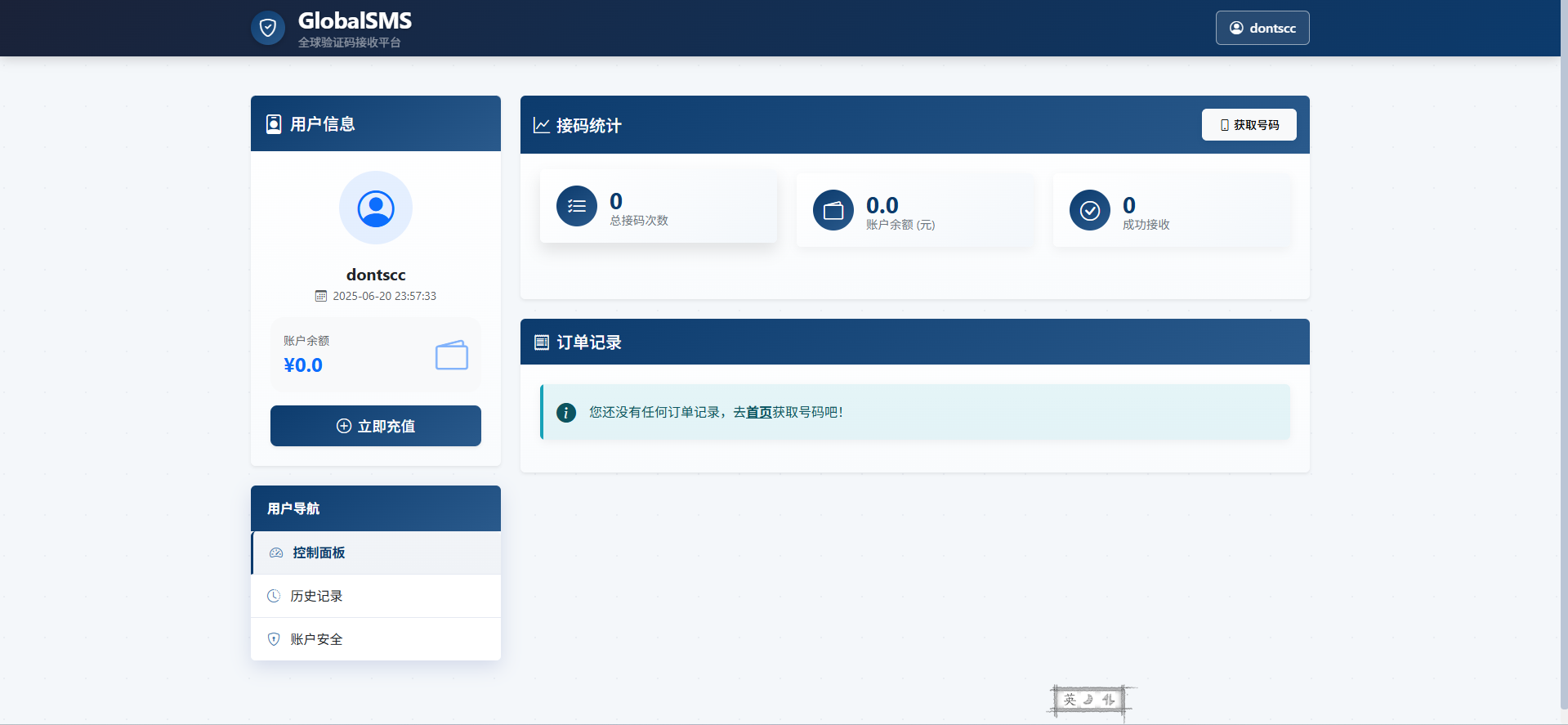
Task: Click the info icon in order notice
Action: pyautogui.click(x=566, y=413)
